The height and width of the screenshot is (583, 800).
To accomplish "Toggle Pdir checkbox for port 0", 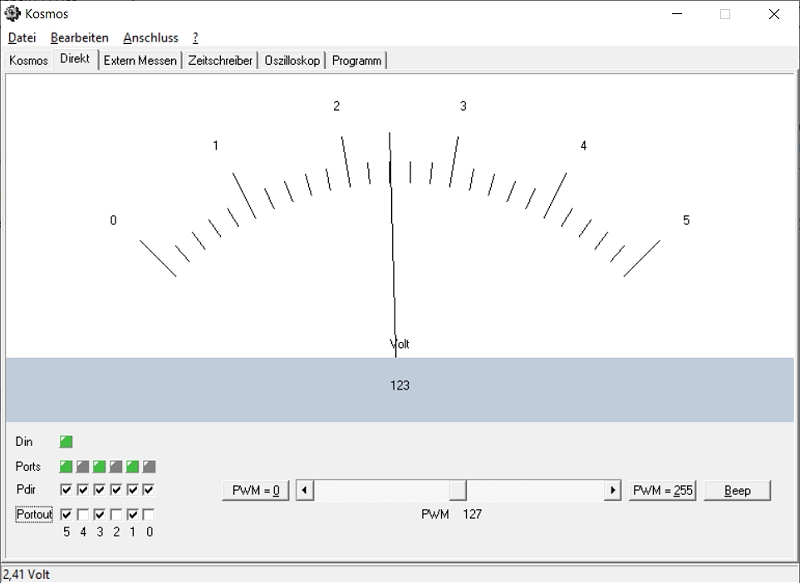I will pos(149,490).
